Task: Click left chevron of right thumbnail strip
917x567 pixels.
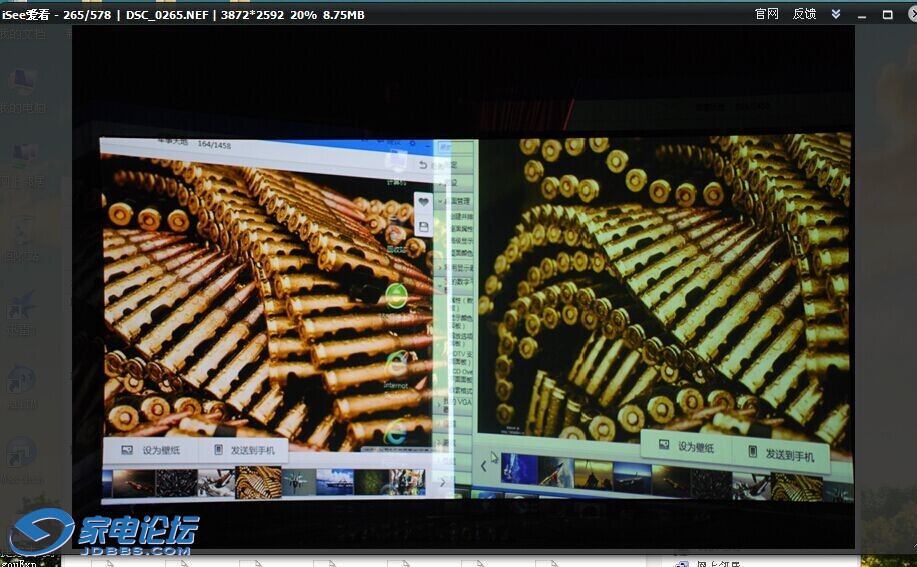Action: tap(484, 465)
